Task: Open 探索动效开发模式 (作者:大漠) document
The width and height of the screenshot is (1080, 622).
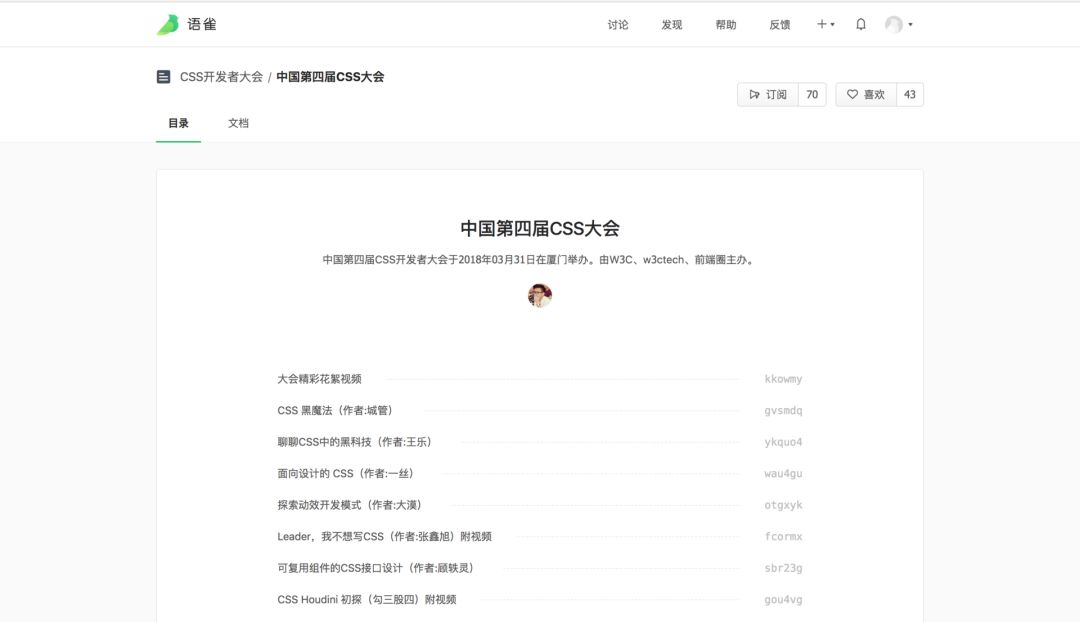Action: click(x=349, y=505)
